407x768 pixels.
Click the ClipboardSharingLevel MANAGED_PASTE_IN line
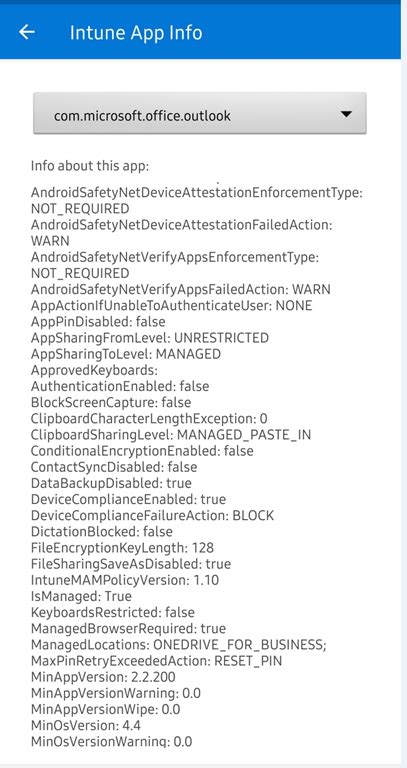point(171,435)
